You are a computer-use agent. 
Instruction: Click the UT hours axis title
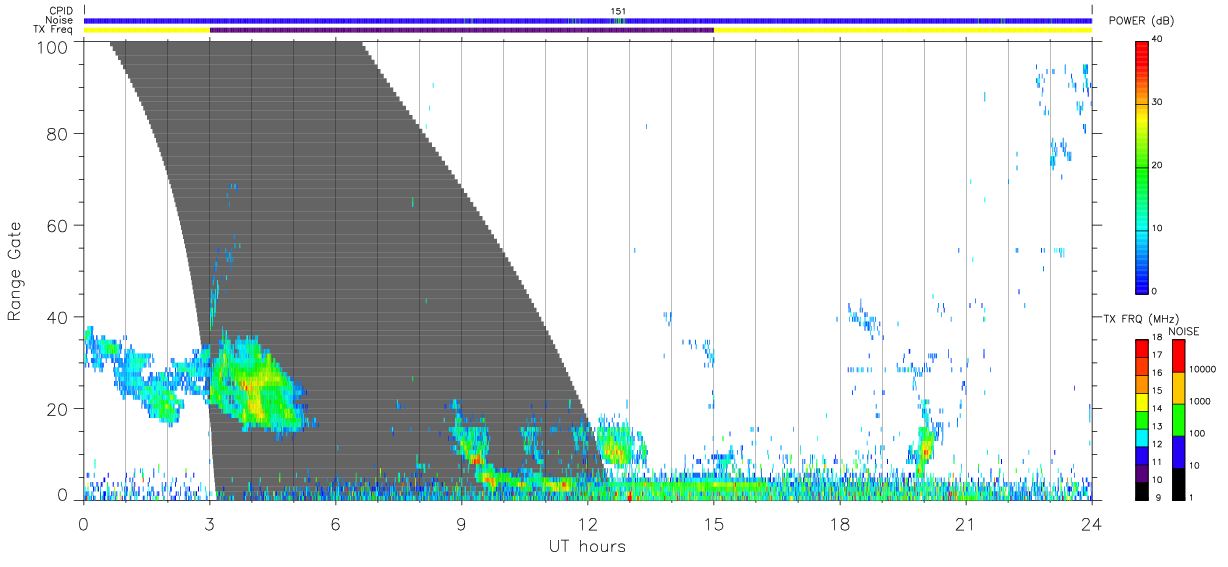click(587, 546)
